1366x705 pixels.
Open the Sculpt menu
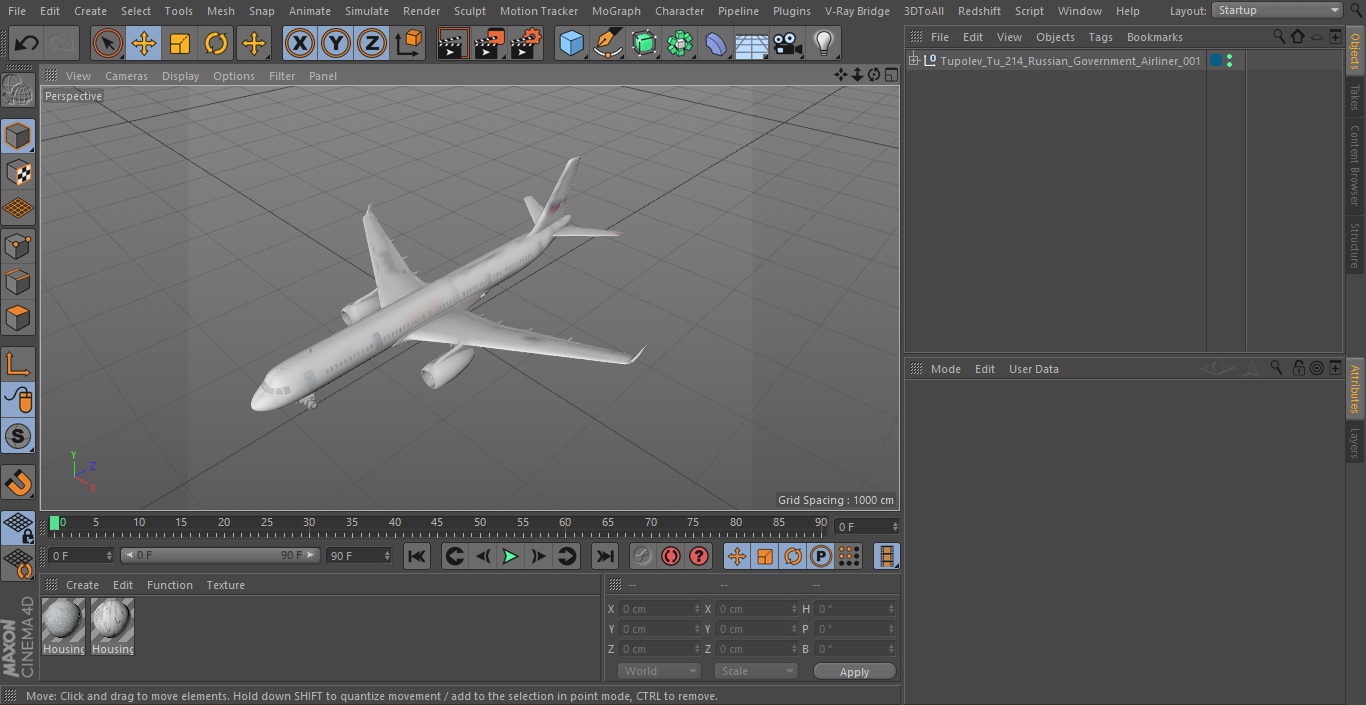click(x=469, y=11)
